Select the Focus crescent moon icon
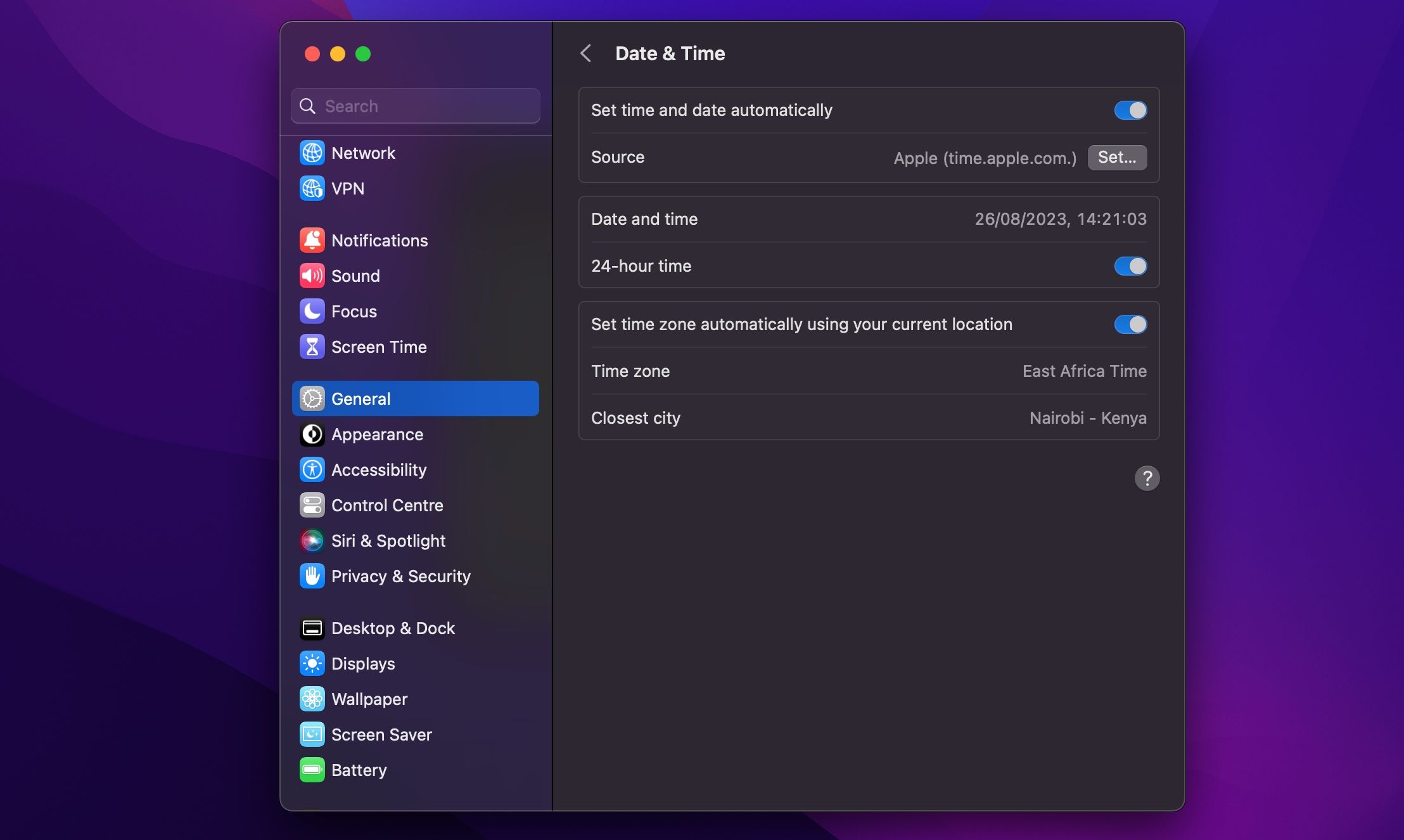Screen dimensions: 1404x840 (312, 311)
